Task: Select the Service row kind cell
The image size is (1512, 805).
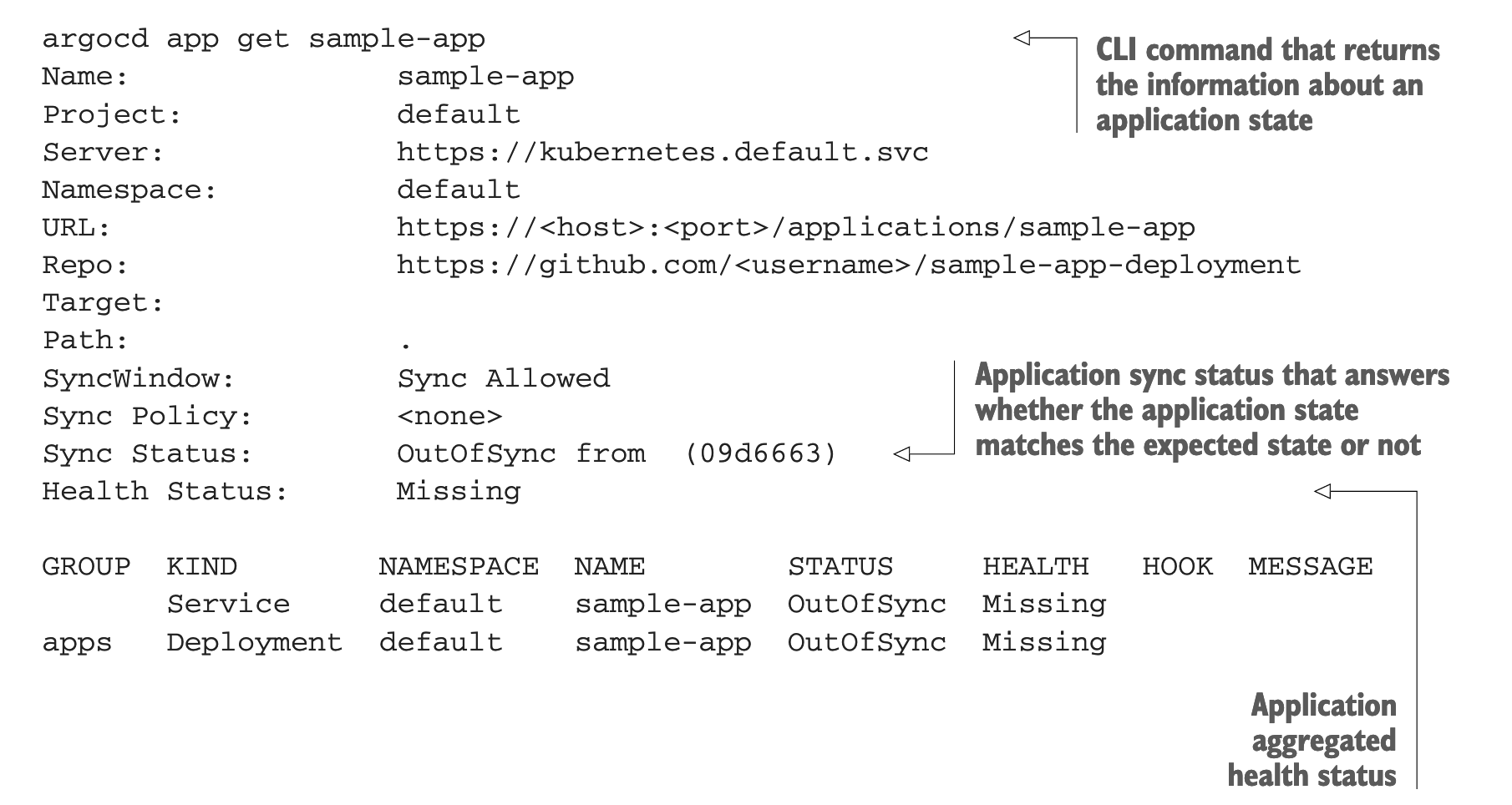Action: point(228,604)
